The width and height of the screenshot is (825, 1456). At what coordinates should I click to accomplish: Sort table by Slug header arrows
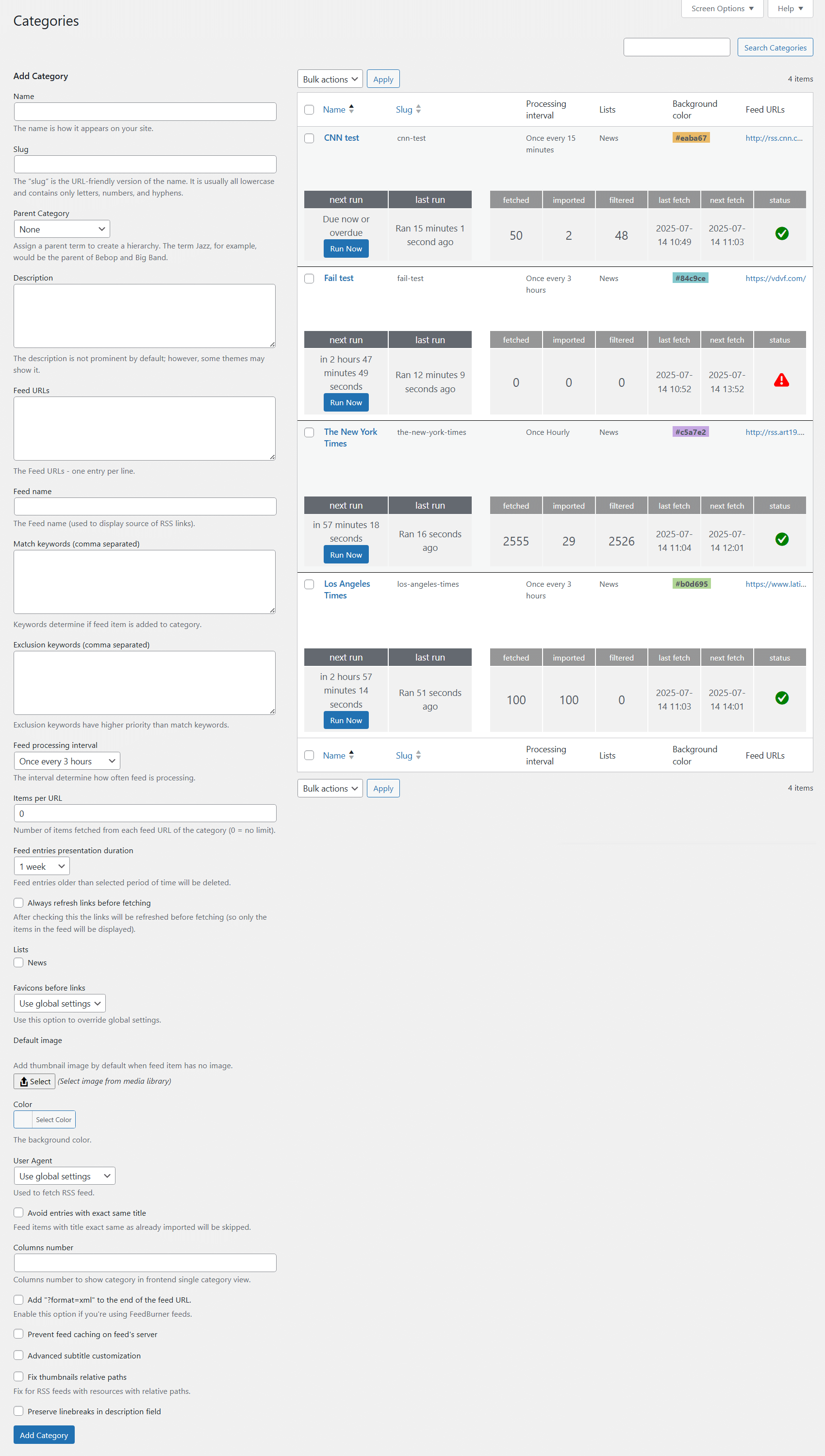click(418, 109)
